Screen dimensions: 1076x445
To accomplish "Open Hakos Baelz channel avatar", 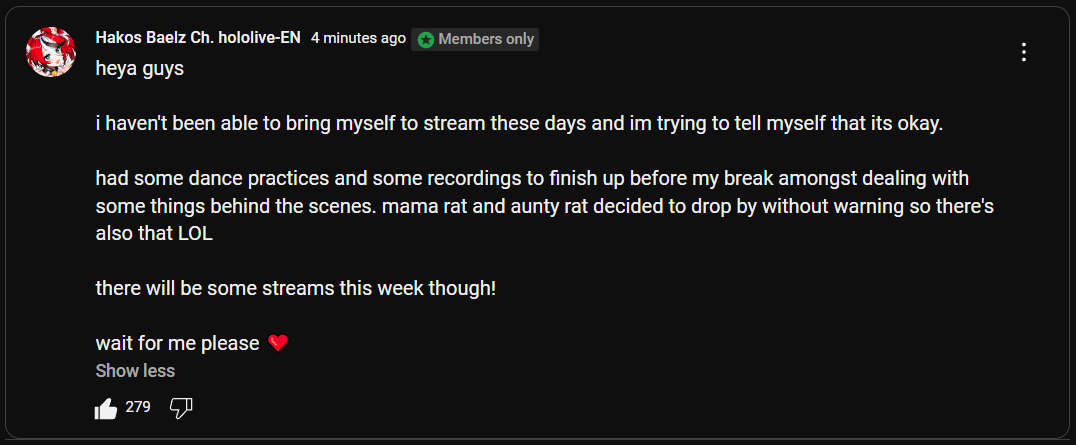I will click(51, 52).
